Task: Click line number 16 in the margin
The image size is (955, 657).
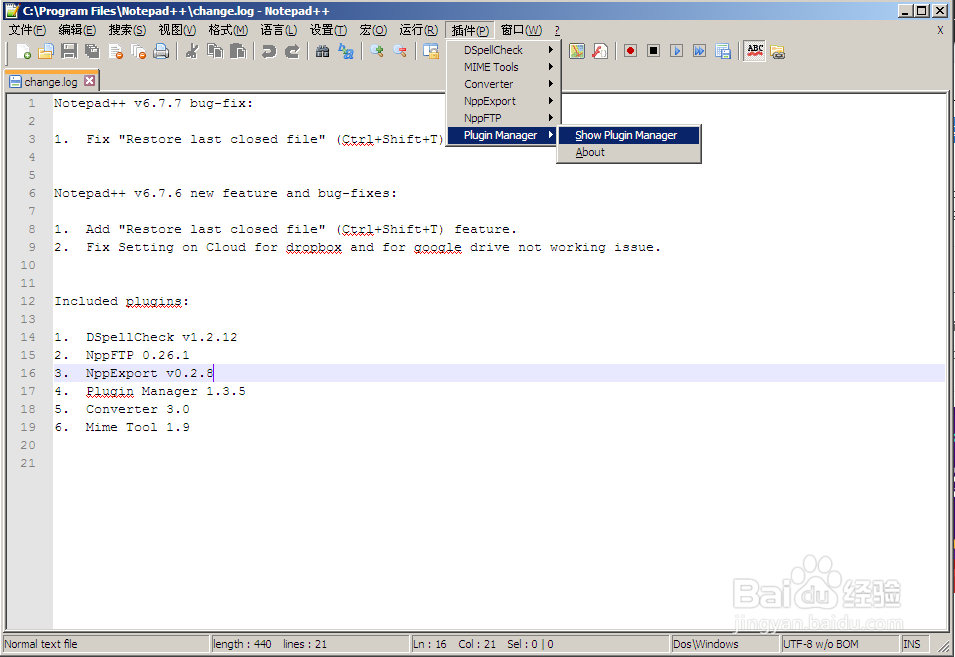Action: [28, 373]
